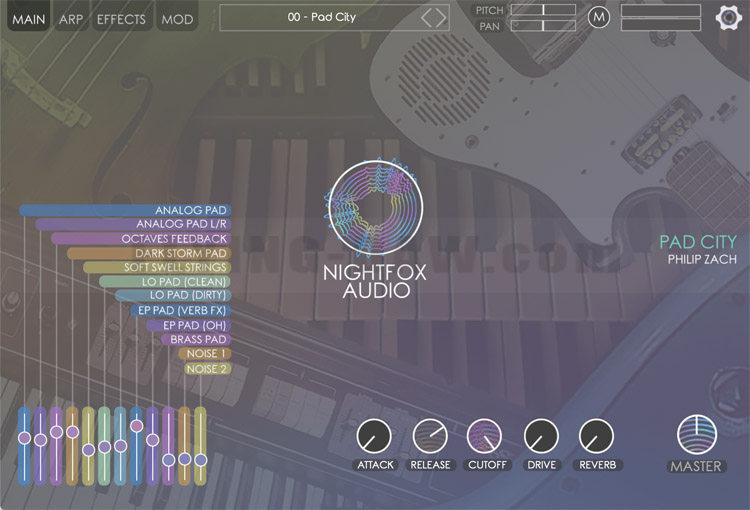Click the PAD CITY title text
This screenshot has width=750, height=510.
click(x=698, y=242)
